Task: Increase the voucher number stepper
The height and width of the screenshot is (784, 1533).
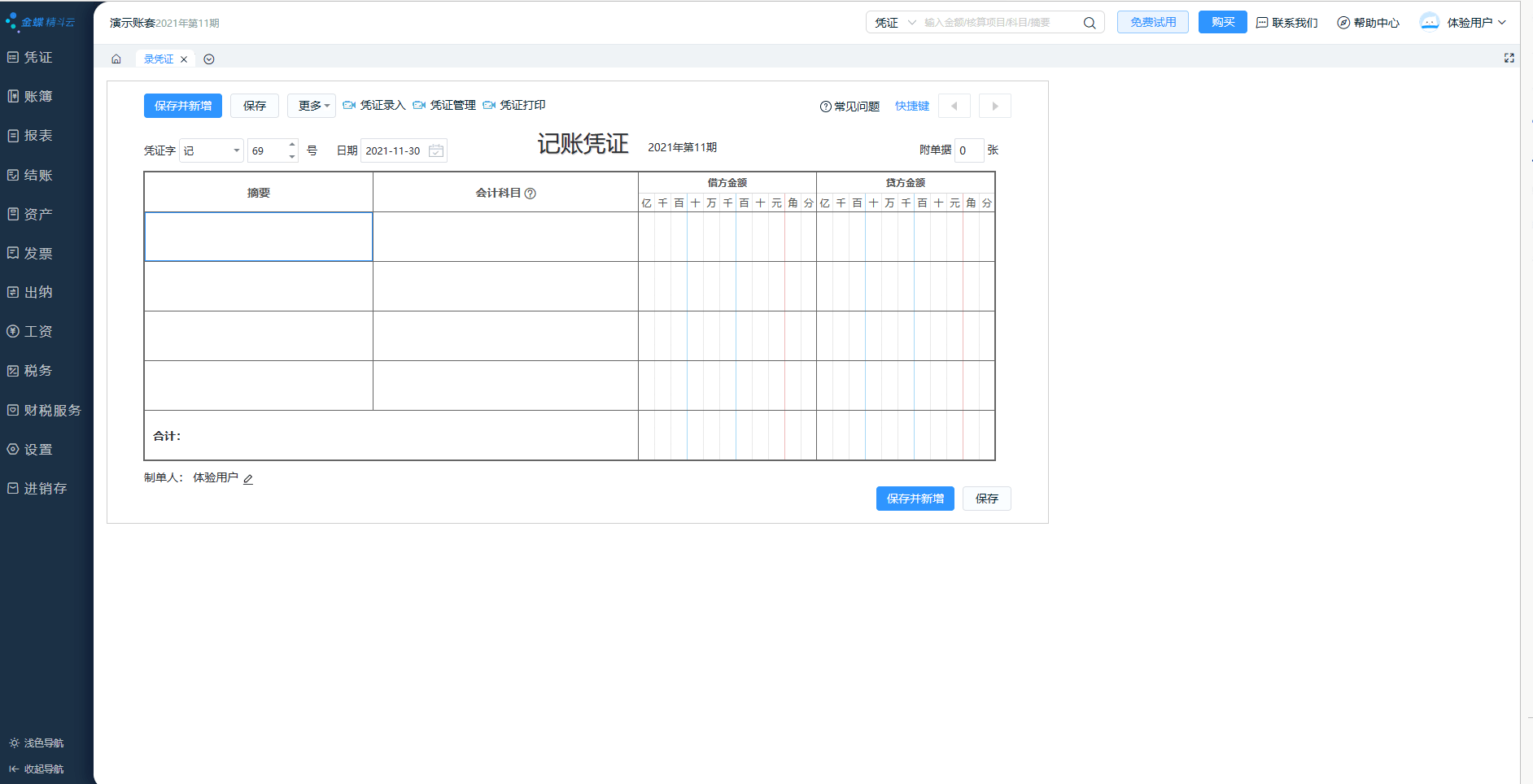Action: 292,145
